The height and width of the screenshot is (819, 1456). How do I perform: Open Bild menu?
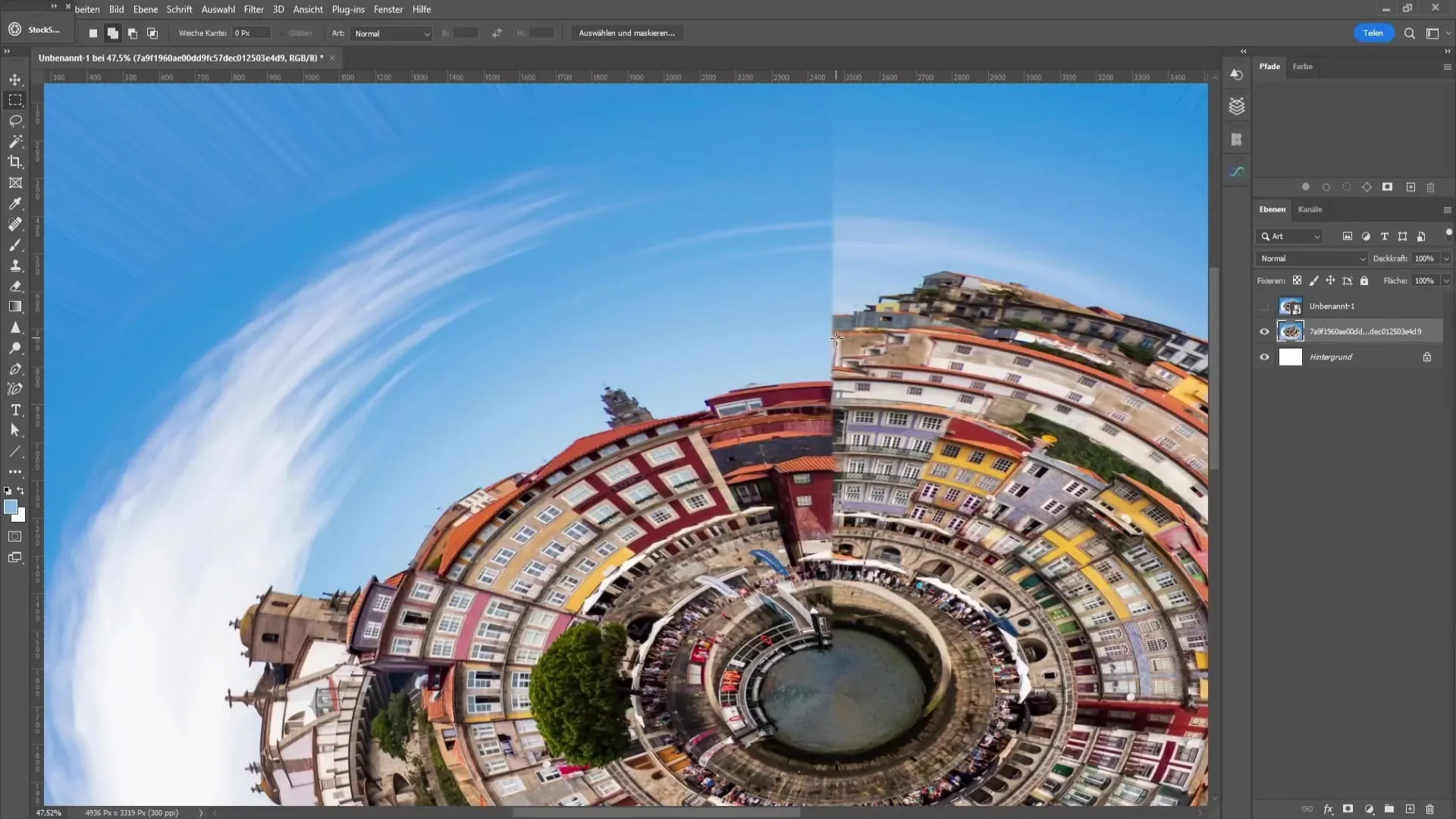(x=117, y=9)
